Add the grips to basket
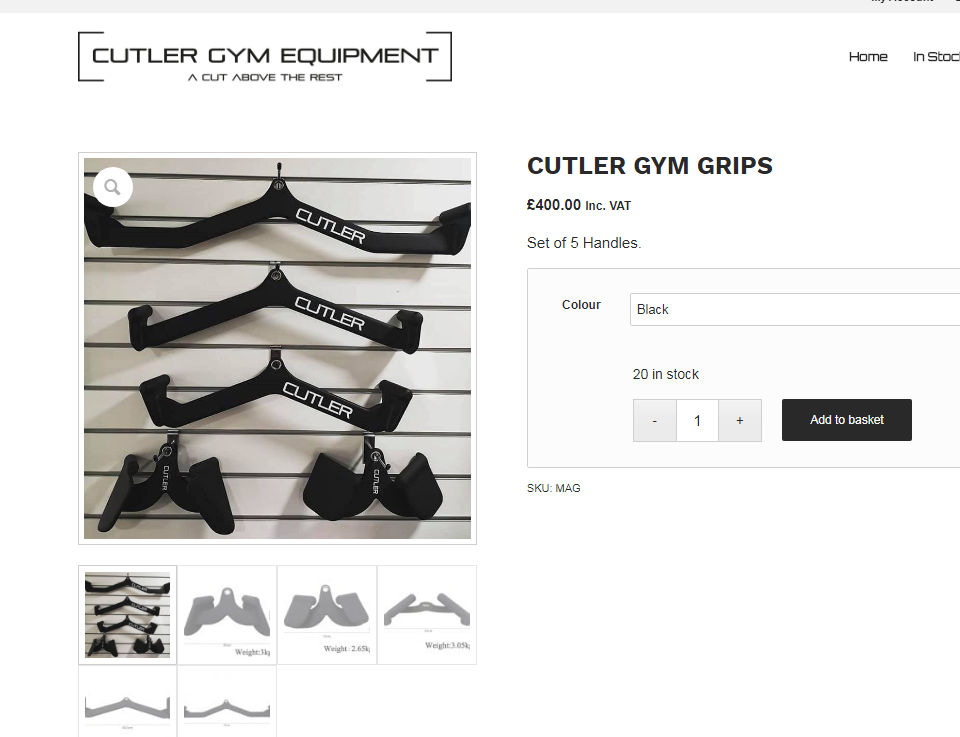 click(847, 420)
